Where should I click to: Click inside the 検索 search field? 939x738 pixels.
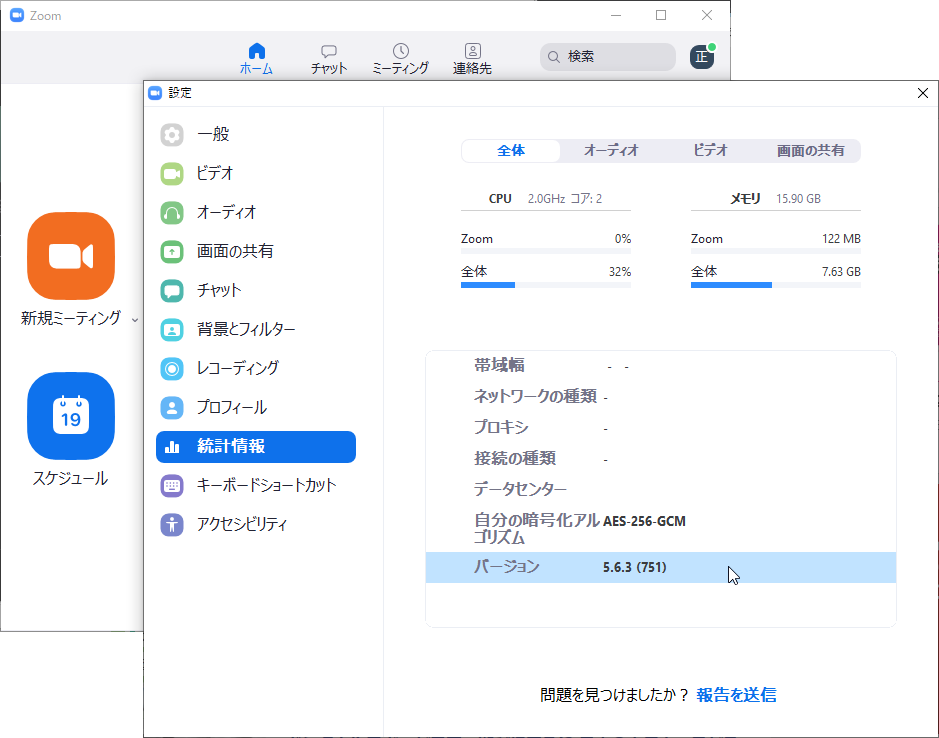610,57
